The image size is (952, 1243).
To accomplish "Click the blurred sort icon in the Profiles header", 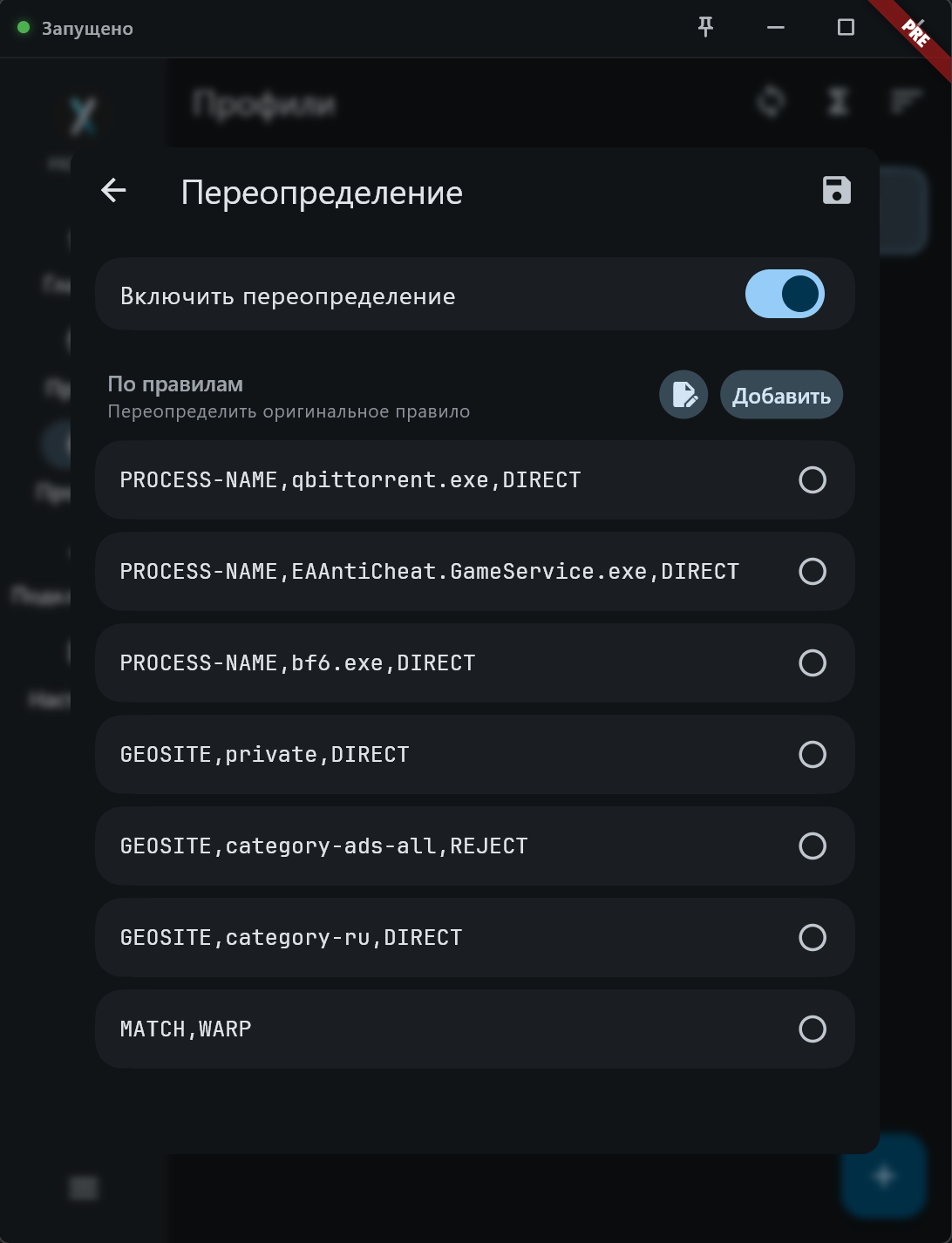I will 906,101.
